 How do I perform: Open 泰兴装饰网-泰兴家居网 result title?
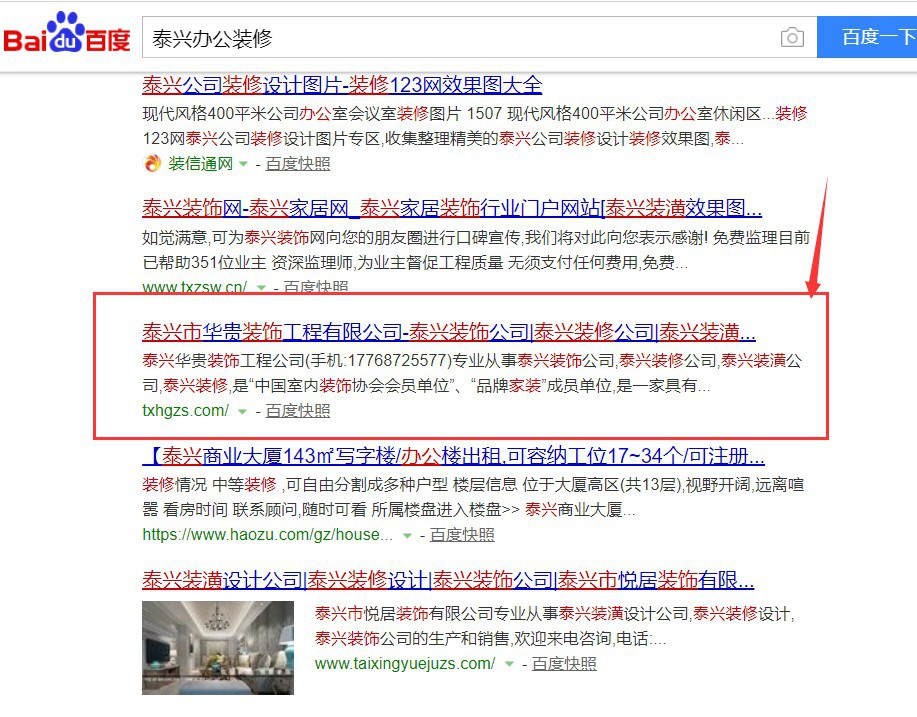[451, 209]
